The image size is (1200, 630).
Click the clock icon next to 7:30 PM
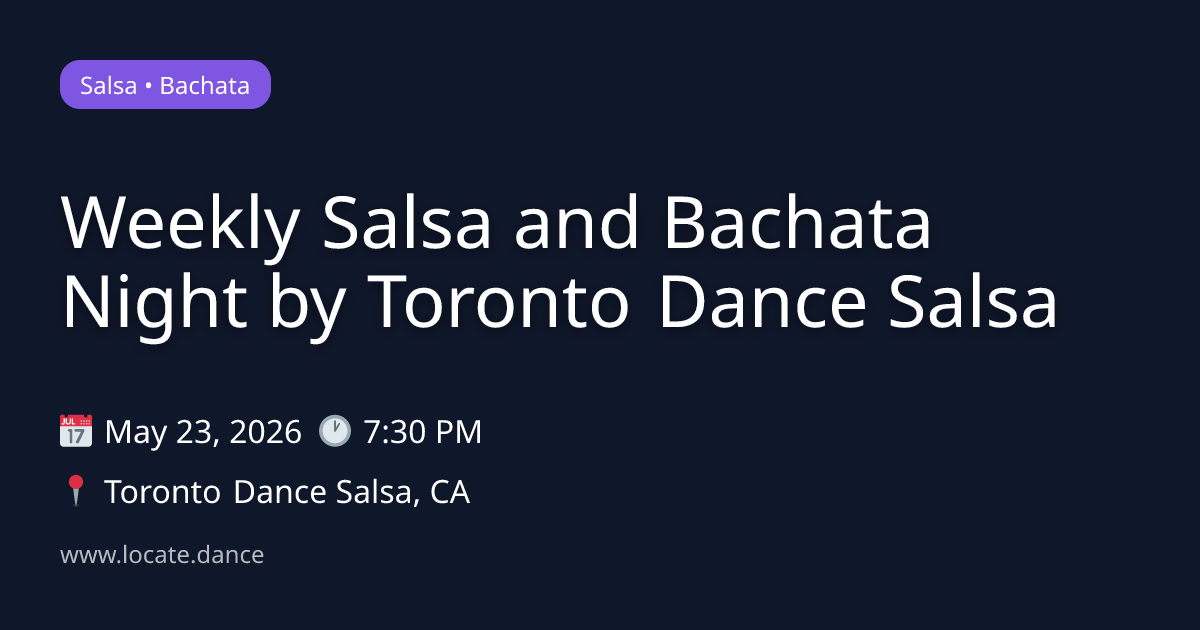(x=335, y=432)
